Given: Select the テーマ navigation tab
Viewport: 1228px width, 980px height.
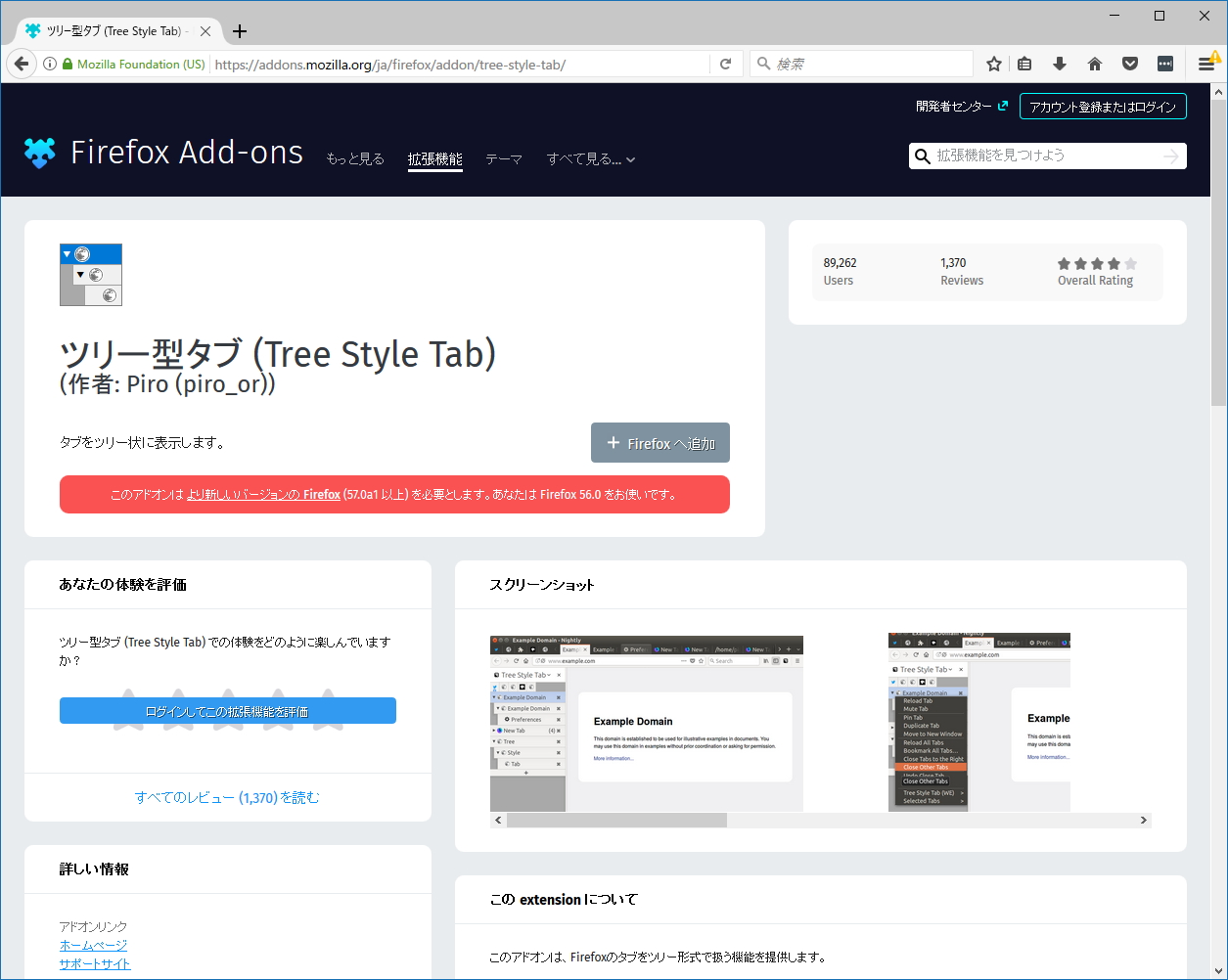Looking at the screenshot, I should 504,159.
